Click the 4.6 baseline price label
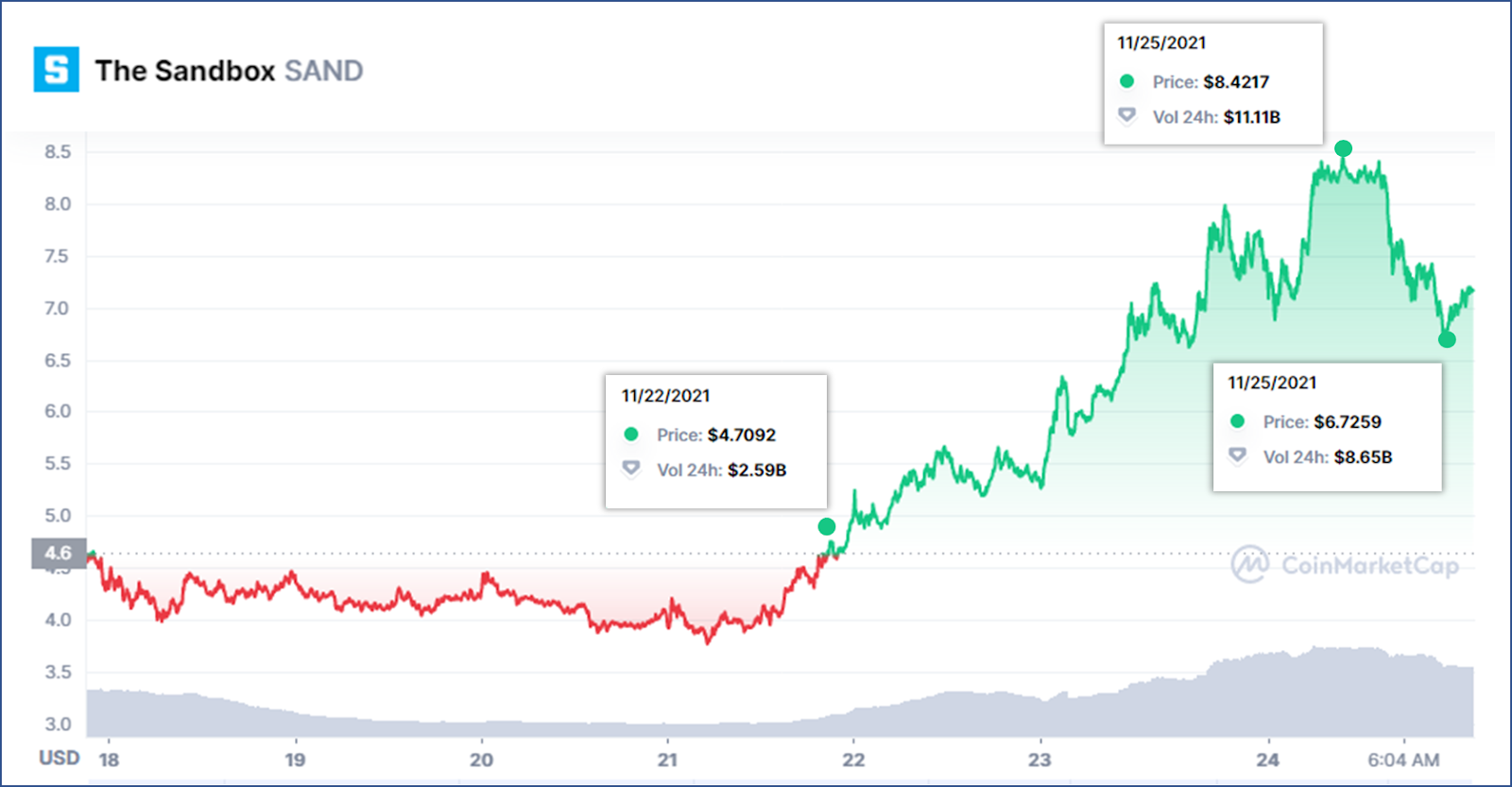 point(59,553)
